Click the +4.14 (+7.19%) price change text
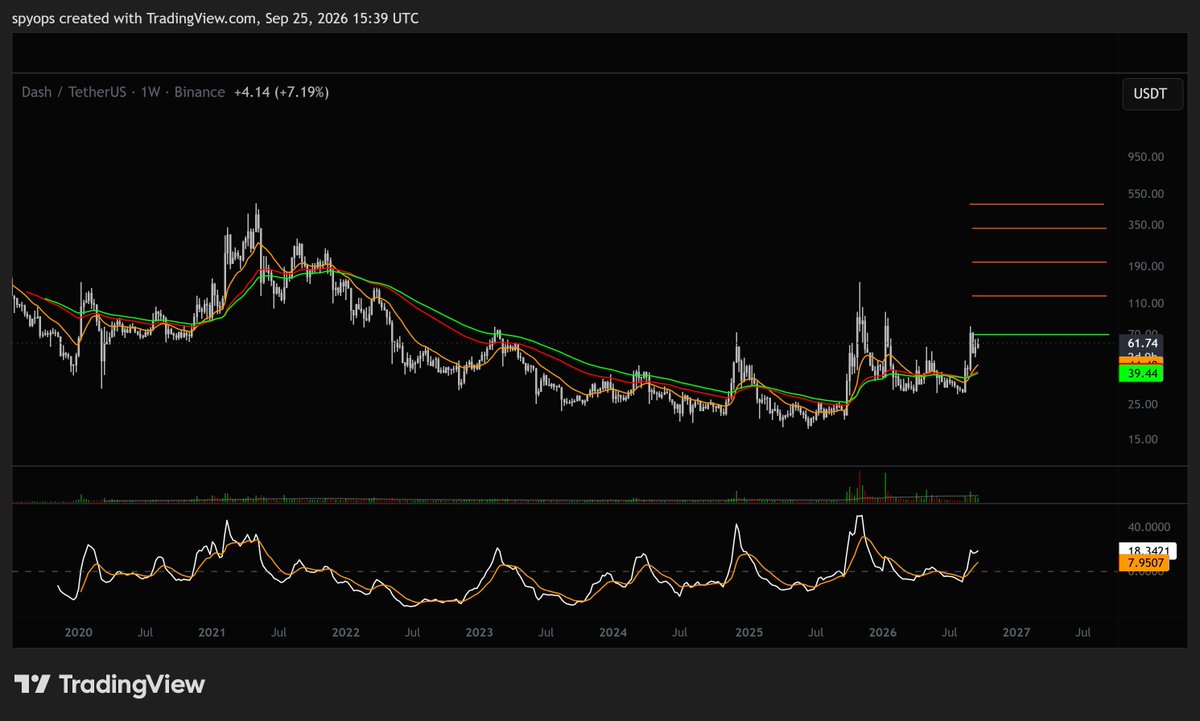 tap(282, 92)
